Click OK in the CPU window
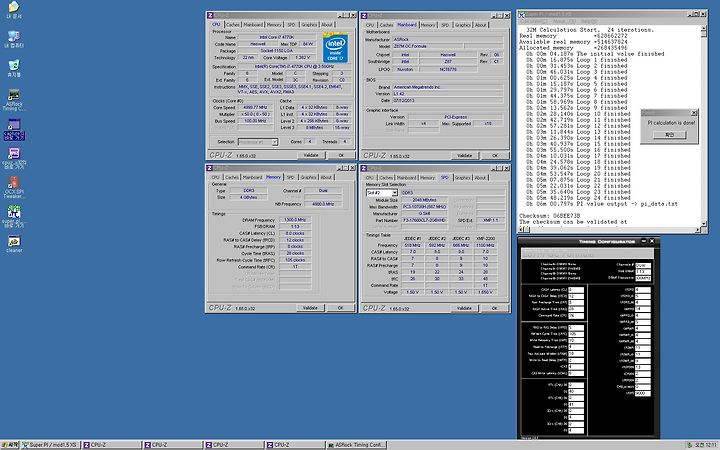720x450 pixels. (341, 155)
